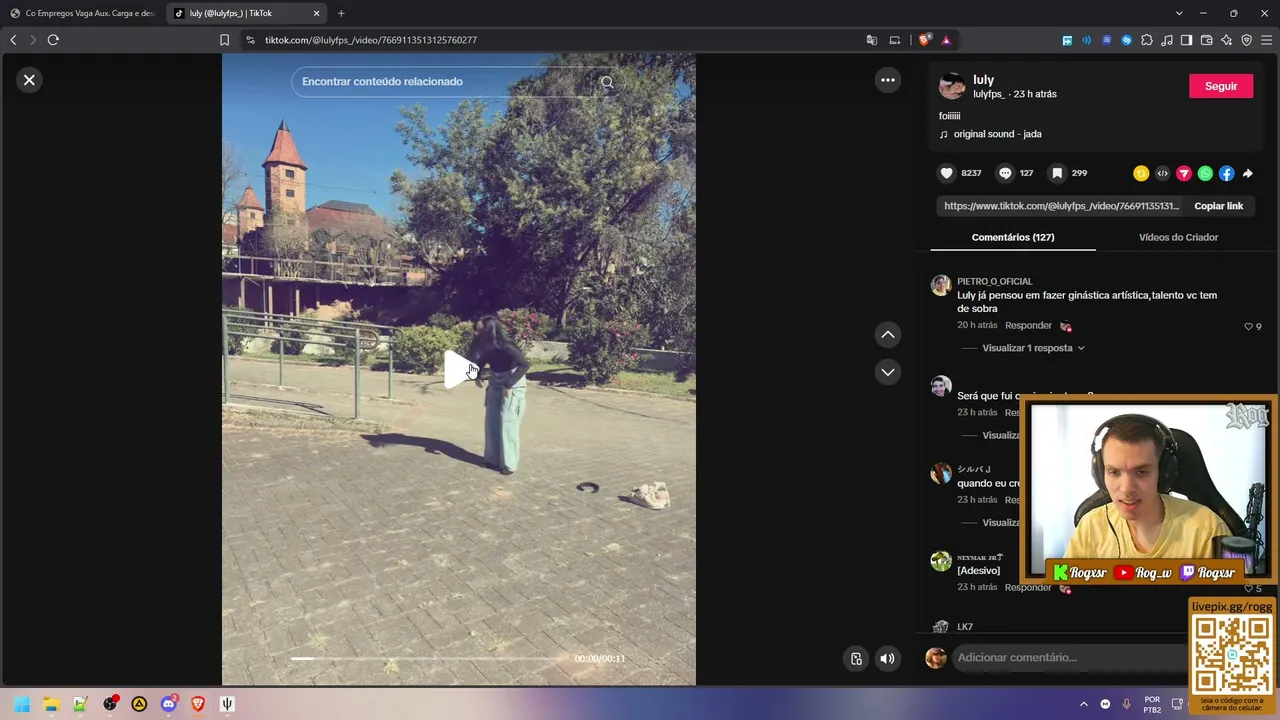
Task: Select the video URL text field
Action: pyautogui.click(x=1061, y=206)
